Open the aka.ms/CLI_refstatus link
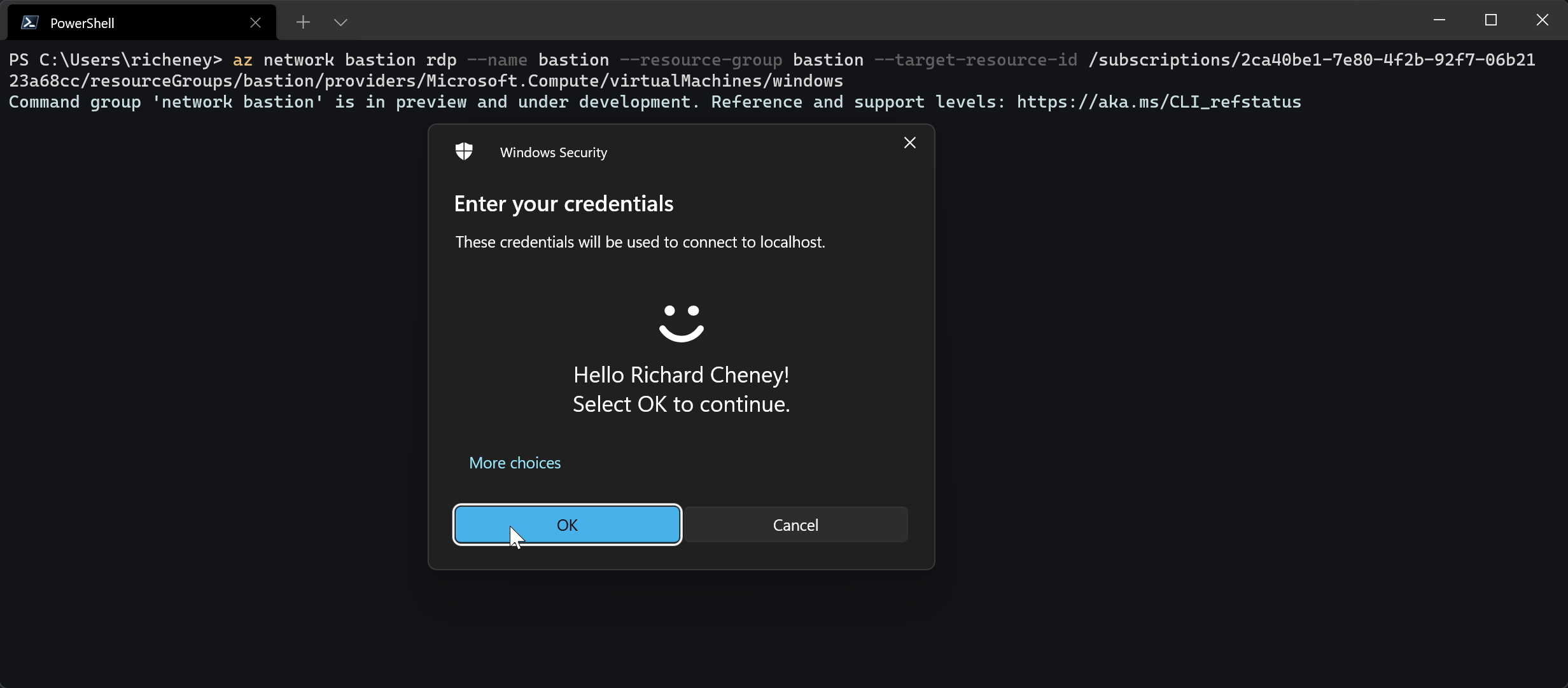Screen dimensions: 1568x688 click(x=1158, y=102)
